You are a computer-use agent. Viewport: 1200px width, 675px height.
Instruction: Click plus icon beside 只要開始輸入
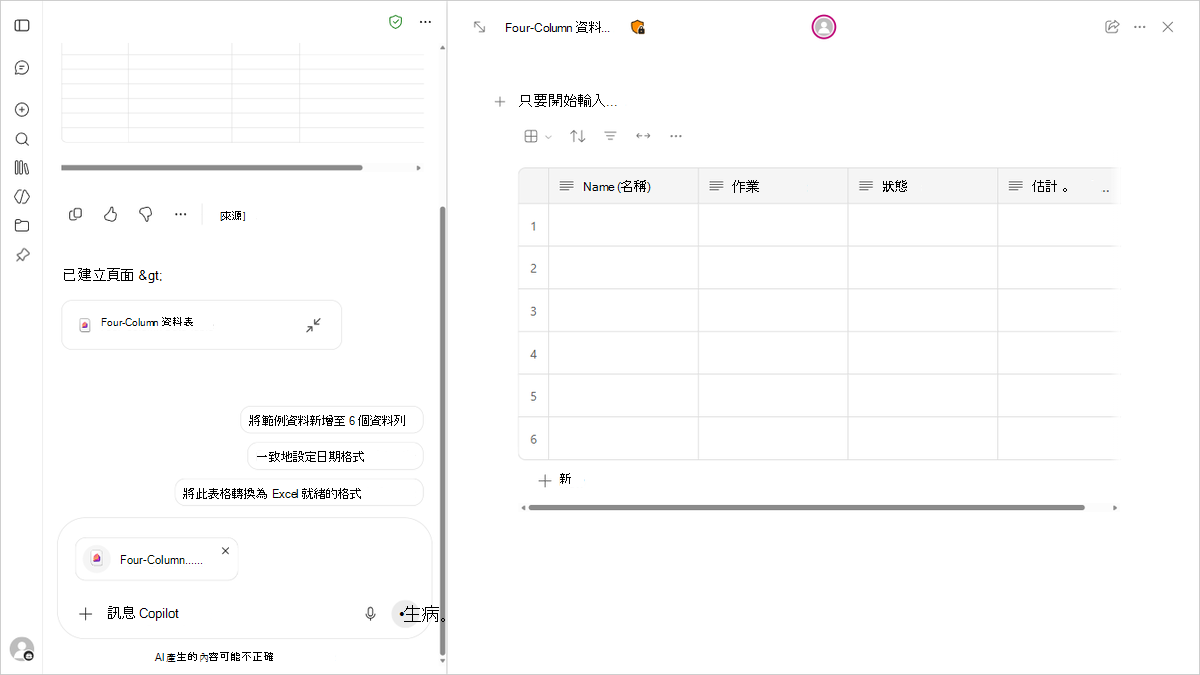[x=500, y=101]
